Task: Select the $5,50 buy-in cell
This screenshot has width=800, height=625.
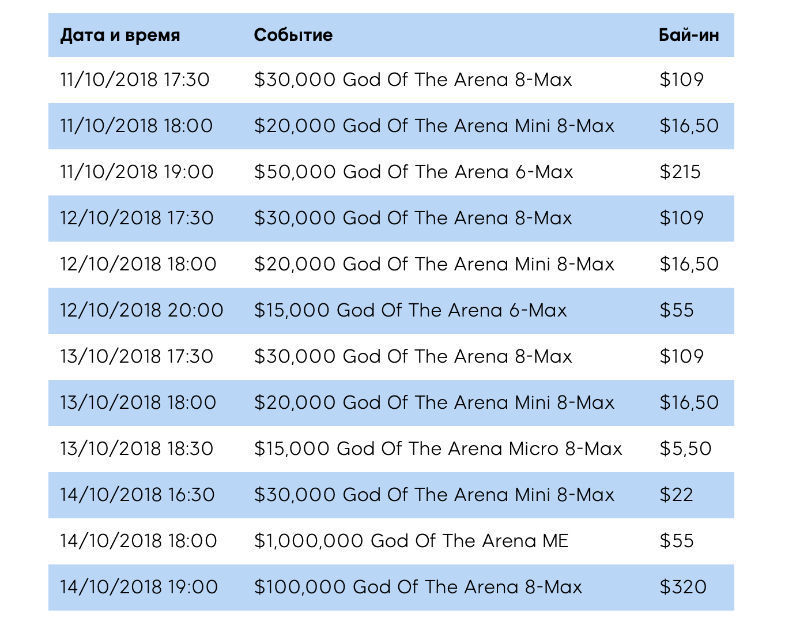Action: click(x=685, y=449)
